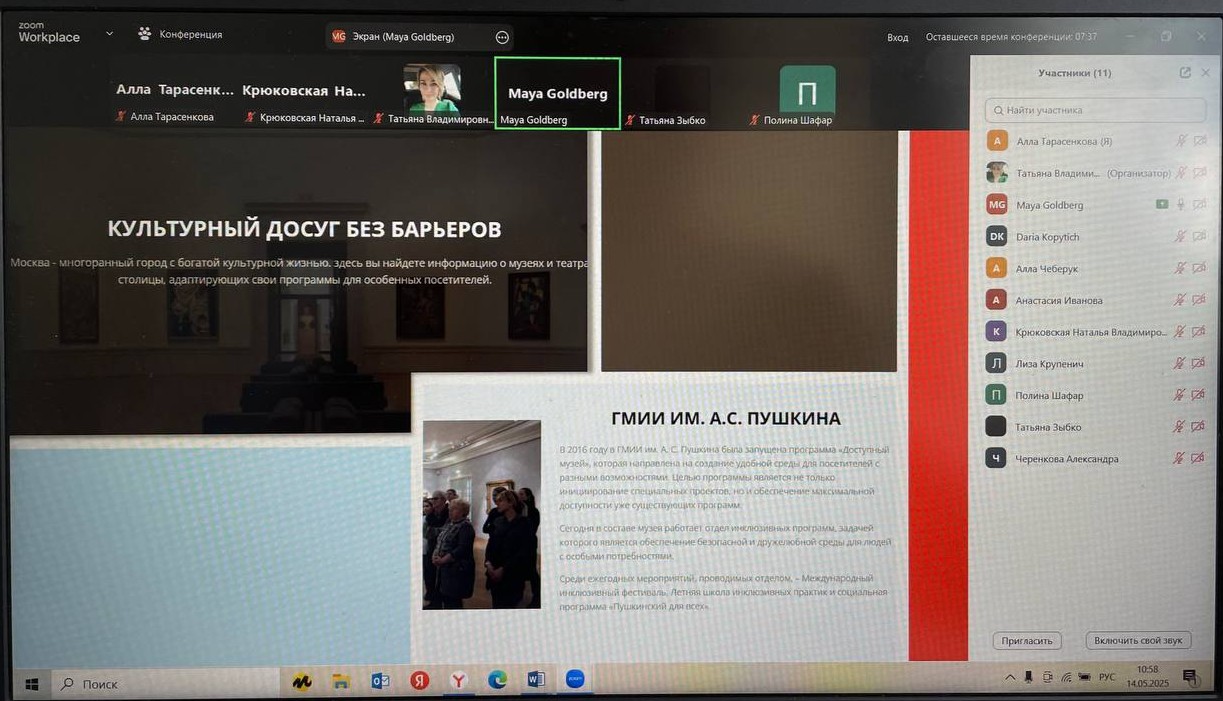This screenshot has height=701, width=1223.
Task: Click the Включить свой звук button
Action: [1138, 641]
